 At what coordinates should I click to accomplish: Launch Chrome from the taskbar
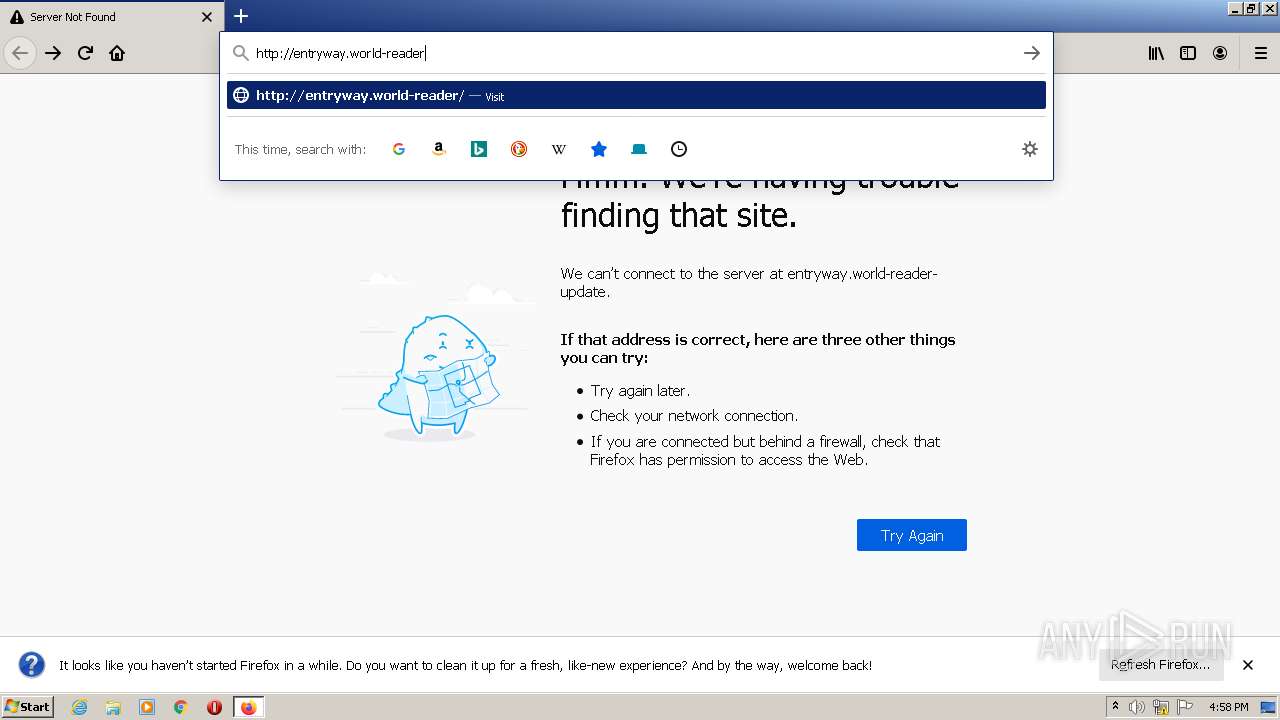[181, 707]
